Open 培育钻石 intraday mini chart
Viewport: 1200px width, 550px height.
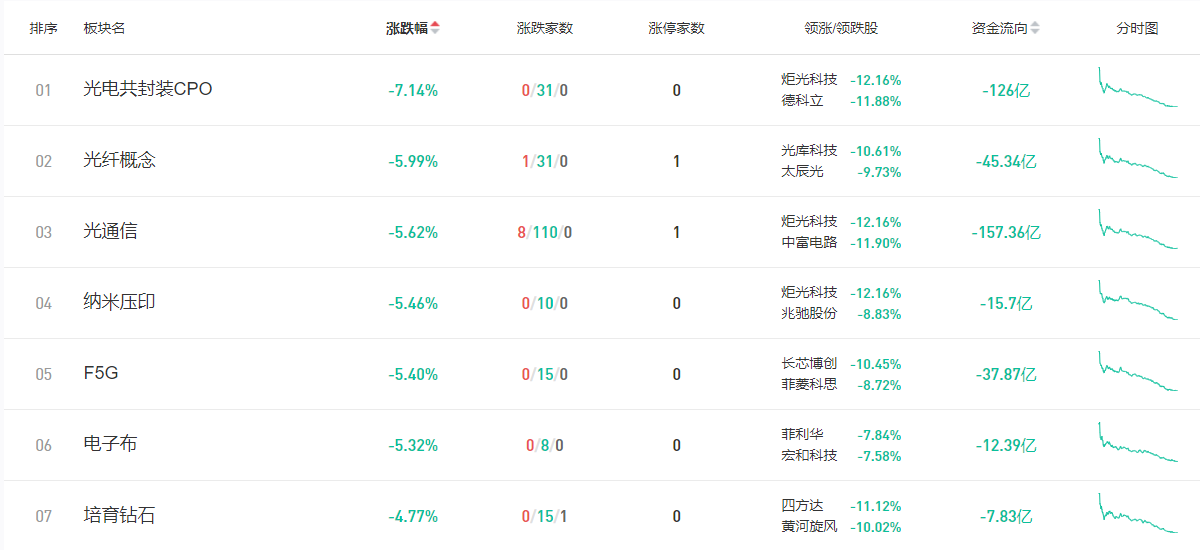1138,514
